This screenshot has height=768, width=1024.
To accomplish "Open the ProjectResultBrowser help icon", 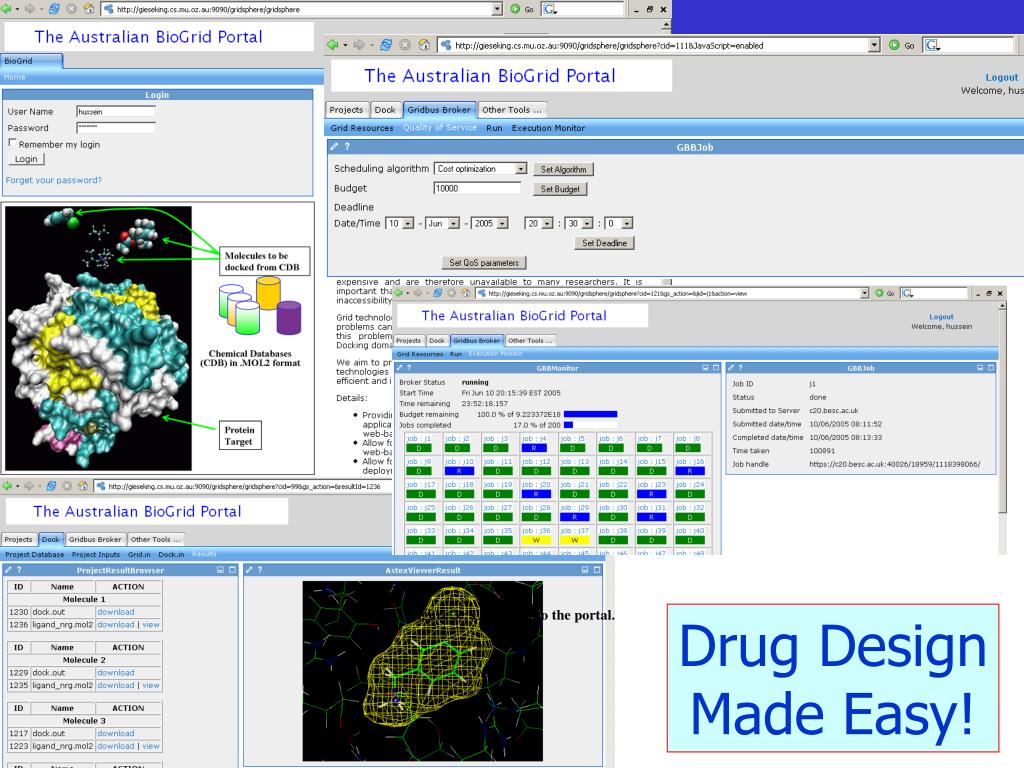I will point(19,570).
